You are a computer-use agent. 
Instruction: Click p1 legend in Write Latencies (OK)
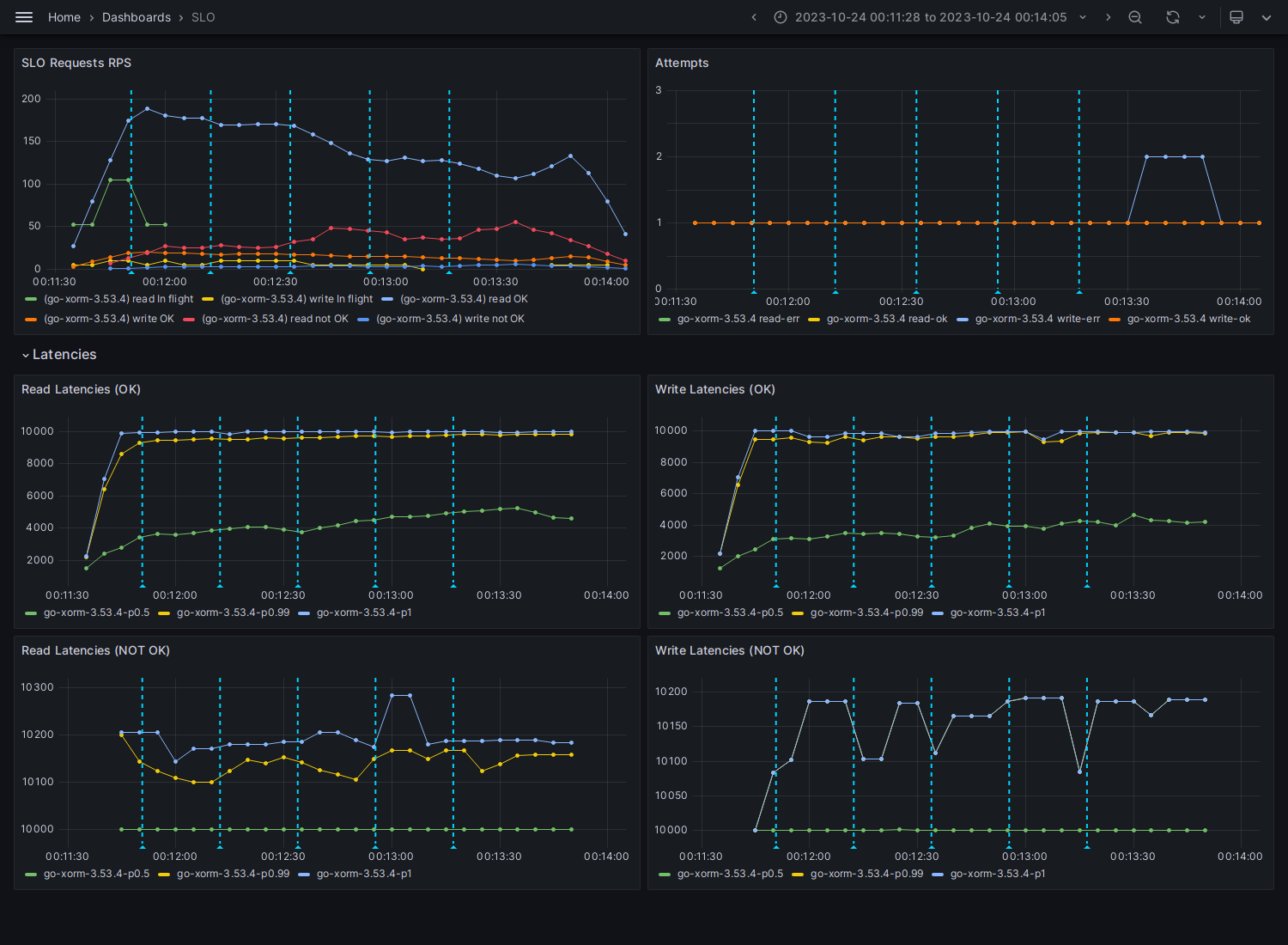tap(998, 613)
